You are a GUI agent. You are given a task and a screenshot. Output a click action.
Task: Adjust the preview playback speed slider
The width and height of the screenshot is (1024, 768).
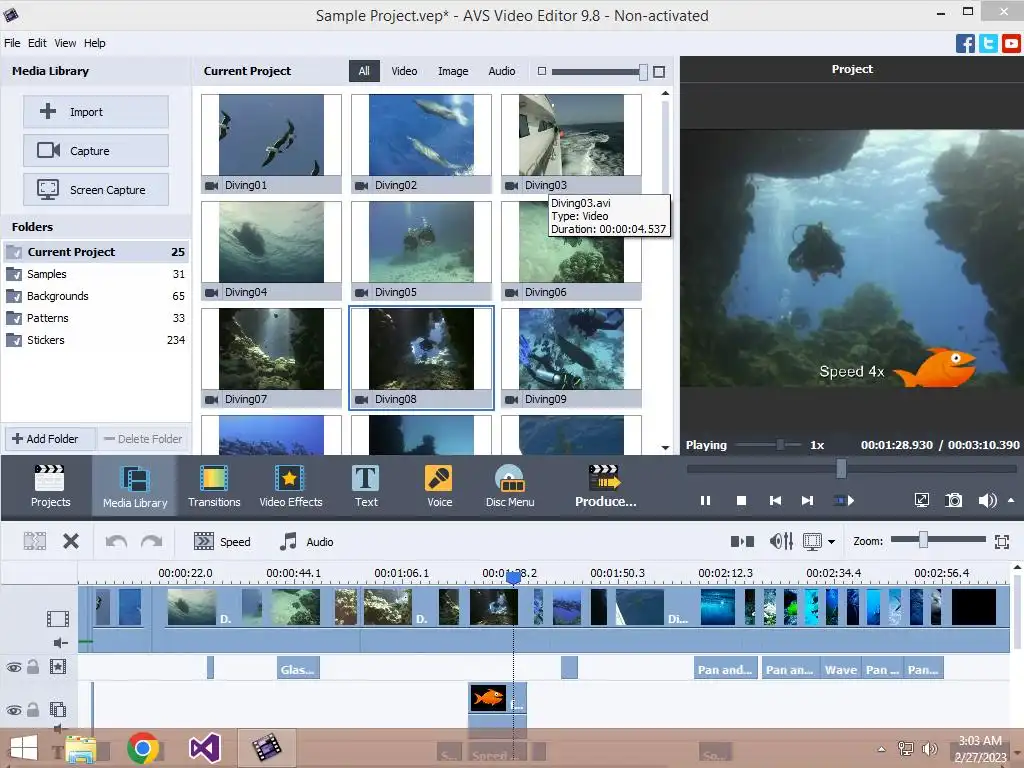click(780, 445)
